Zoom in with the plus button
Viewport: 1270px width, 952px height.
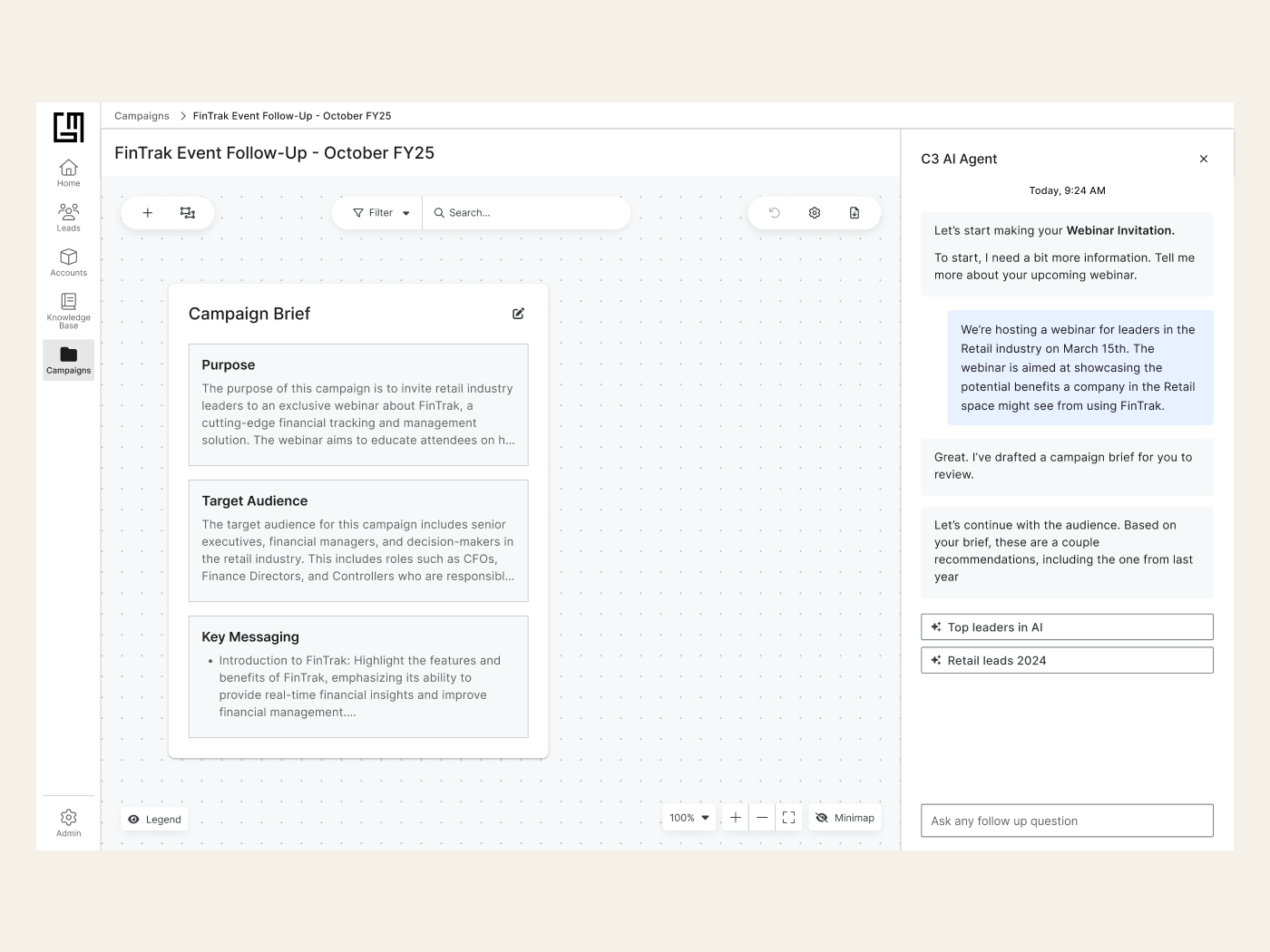[736, 818]
